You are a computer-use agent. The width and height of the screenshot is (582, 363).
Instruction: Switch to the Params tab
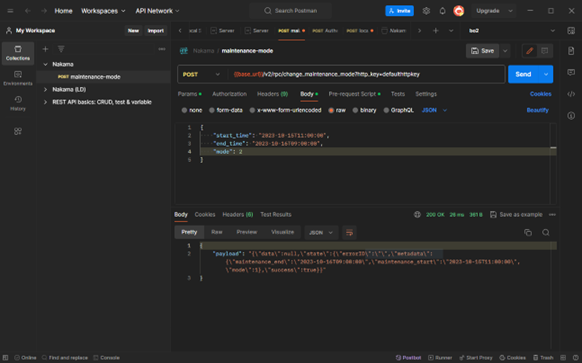click(x=189, y=94)
